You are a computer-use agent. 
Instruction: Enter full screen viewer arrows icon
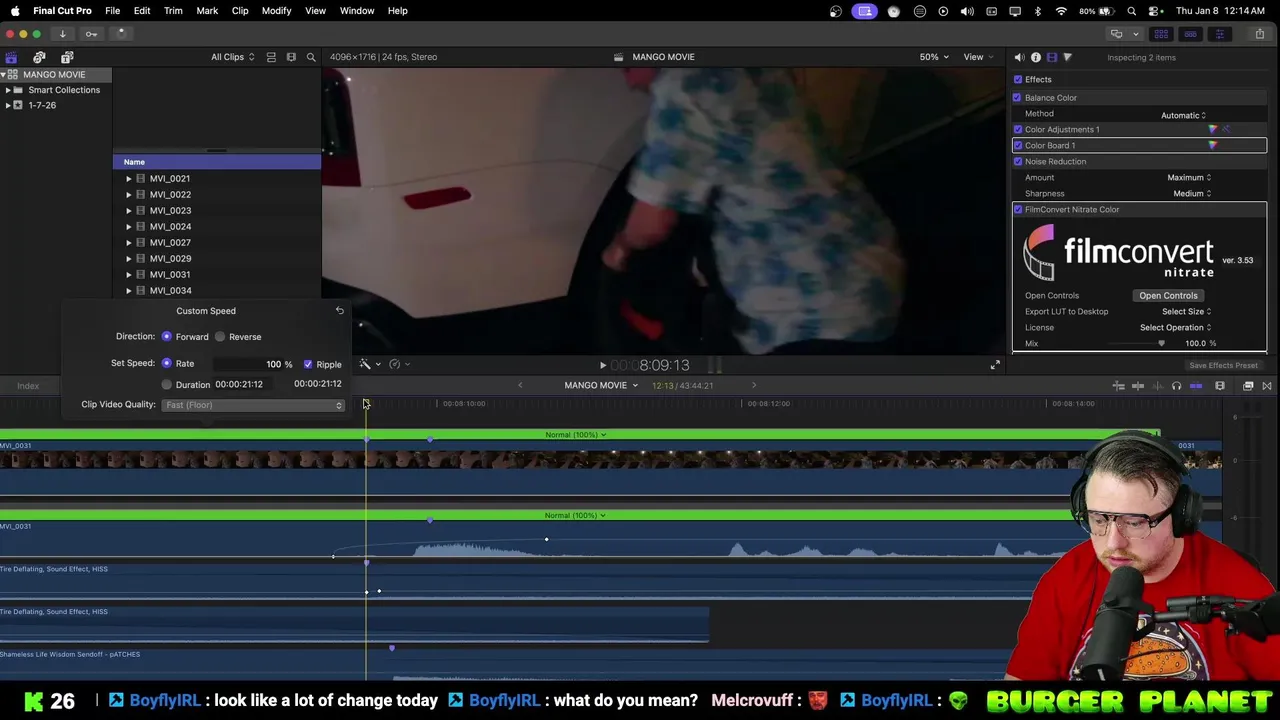pos(995,366)
